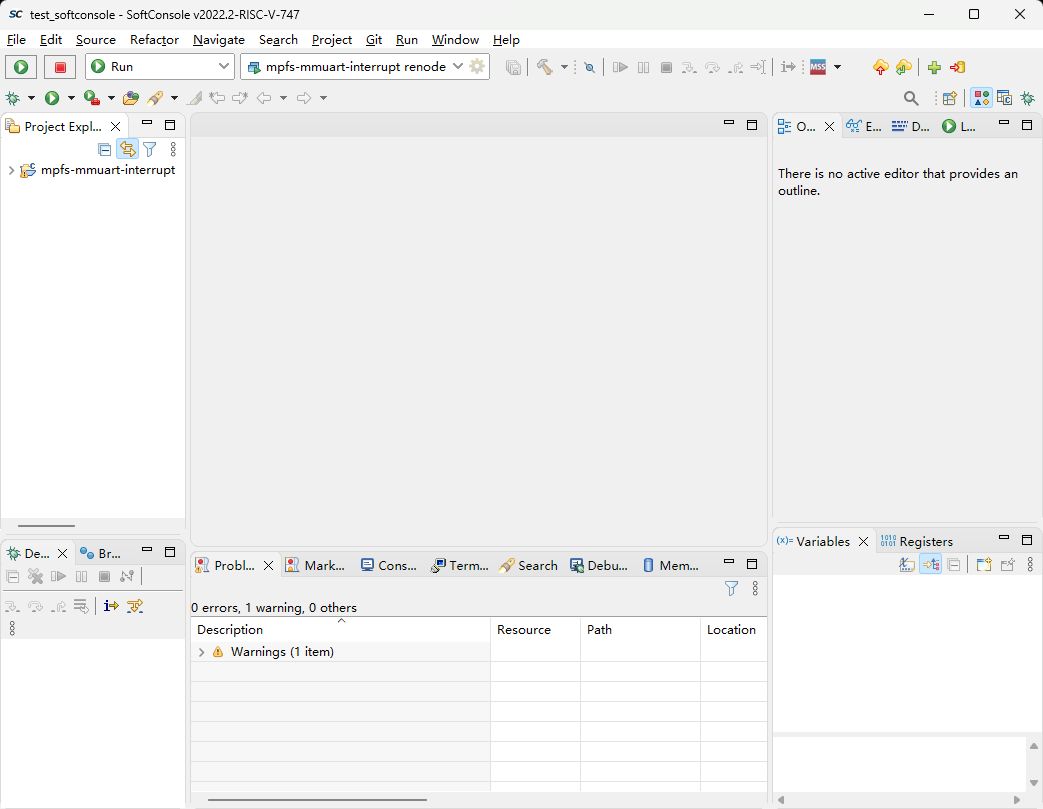1043x809 pixels.
Task: Switch to the Debug perspective bug icon
Action: click(x=1028, y=98)
